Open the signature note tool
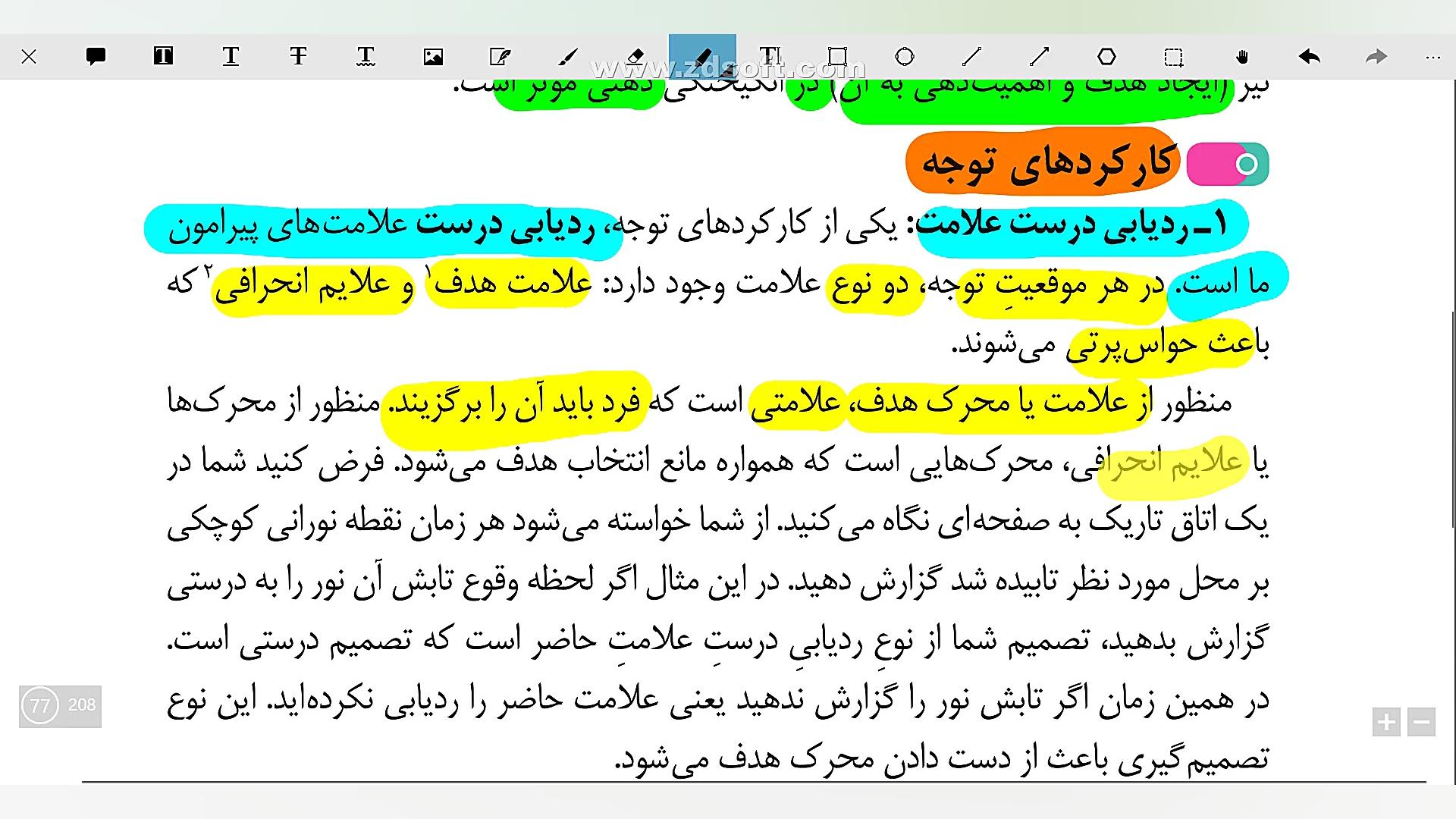This screenshot has height=819, width=1456. pyautogui.click(x=500, y=57)
